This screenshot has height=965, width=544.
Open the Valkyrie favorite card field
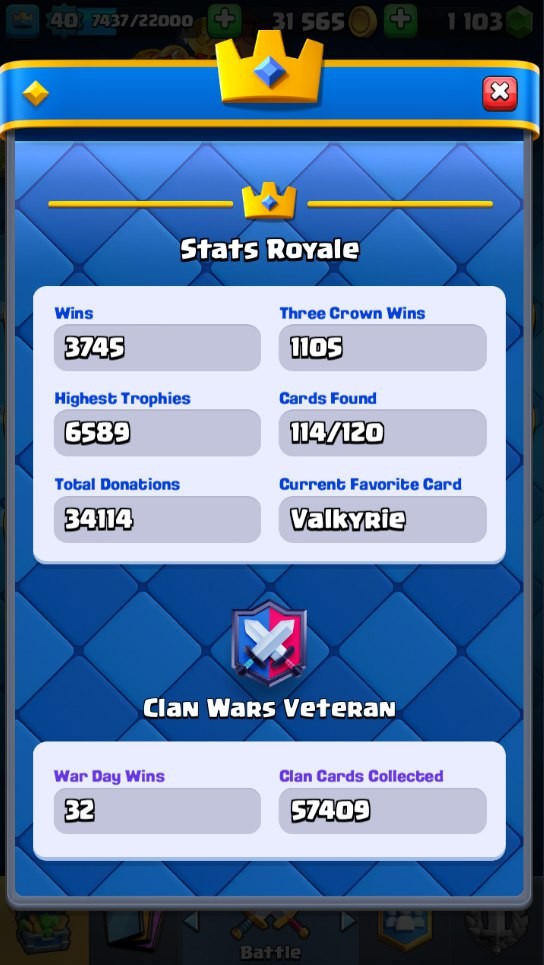pyautogui.click(x=382, y=519)
